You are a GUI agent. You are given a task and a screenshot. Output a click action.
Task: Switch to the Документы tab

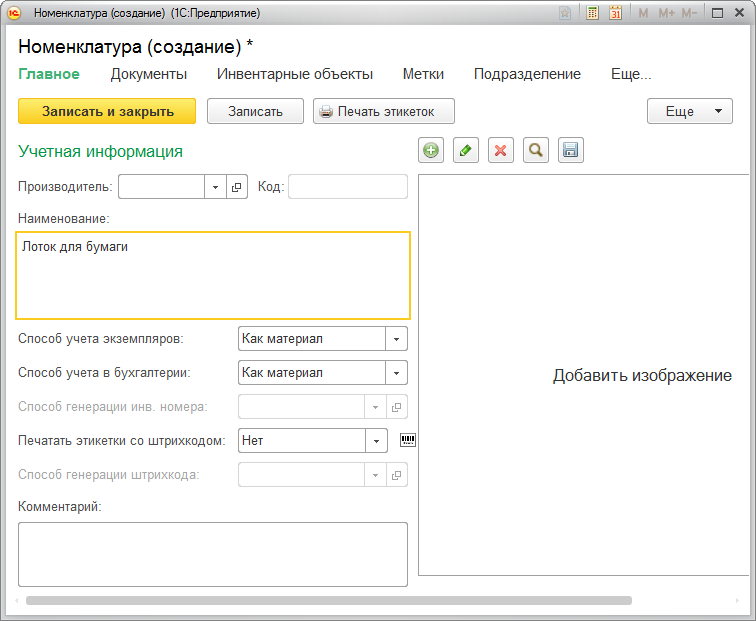pyautogui.click(x=148, y=74)
